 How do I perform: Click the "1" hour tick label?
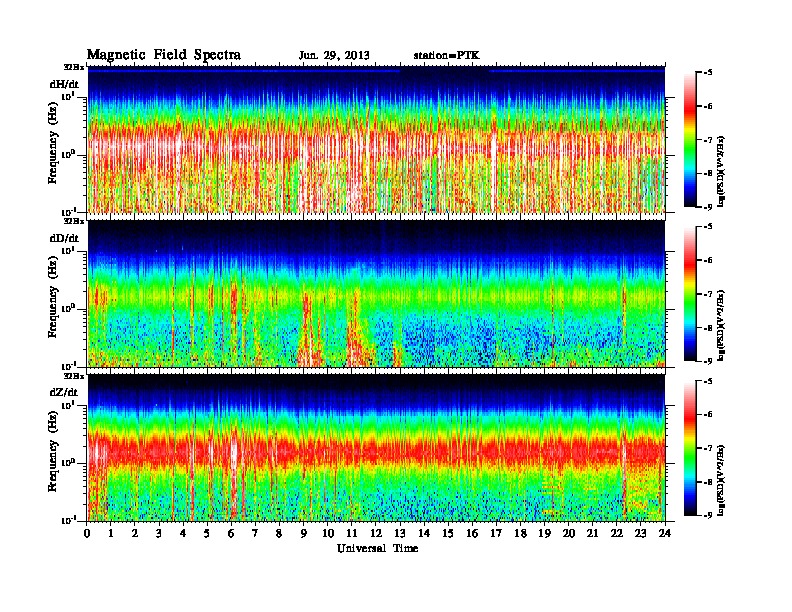(x=111, y=533)
